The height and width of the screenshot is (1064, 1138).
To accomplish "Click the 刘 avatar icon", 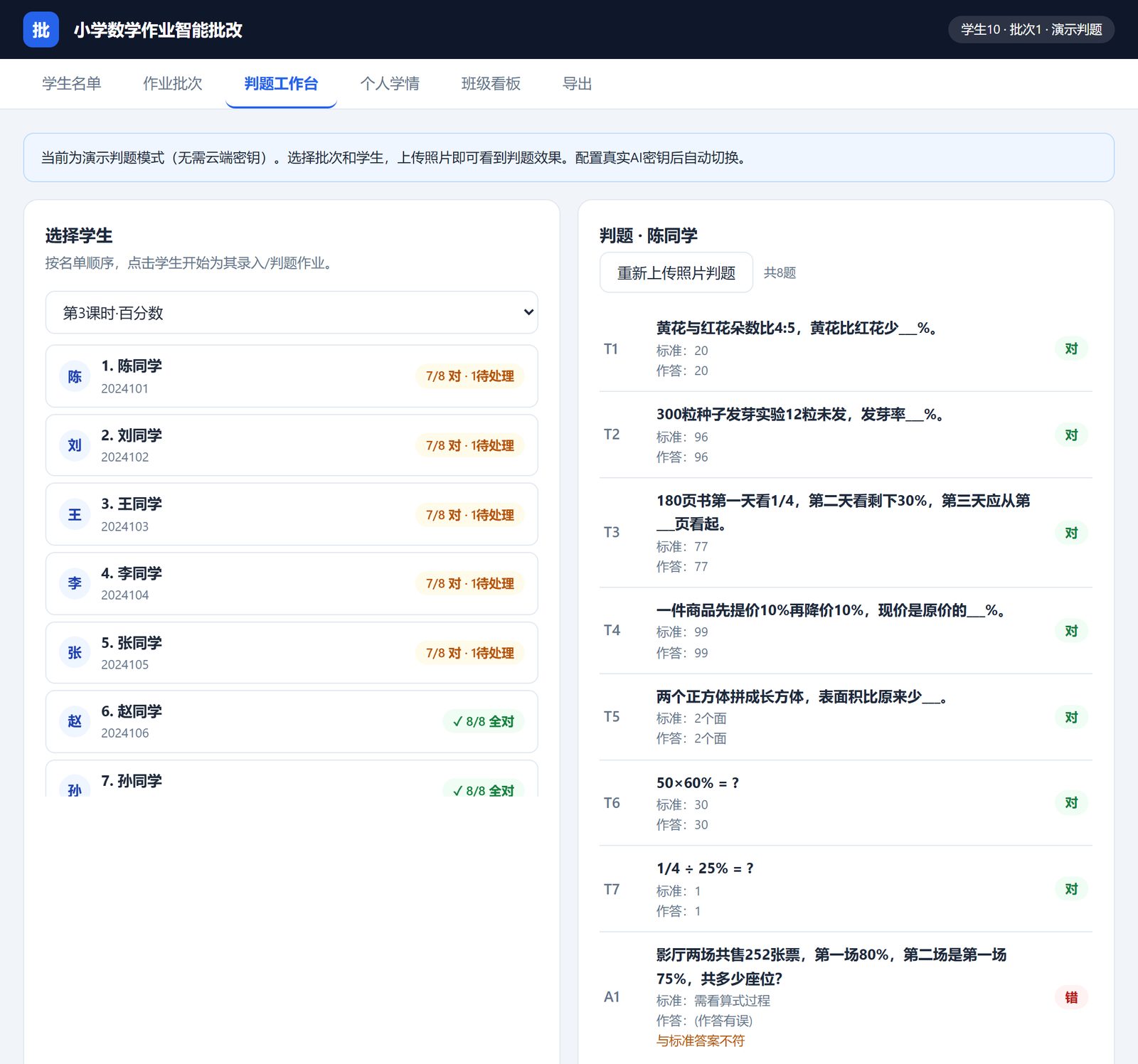I will [75, 445].
